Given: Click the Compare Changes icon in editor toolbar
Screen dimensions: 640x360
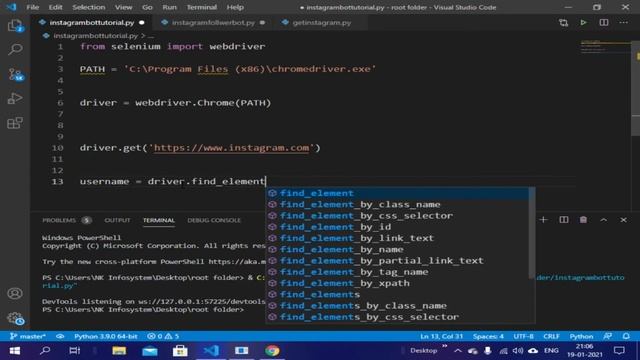Looking at the screenshot, I should 564,23.
